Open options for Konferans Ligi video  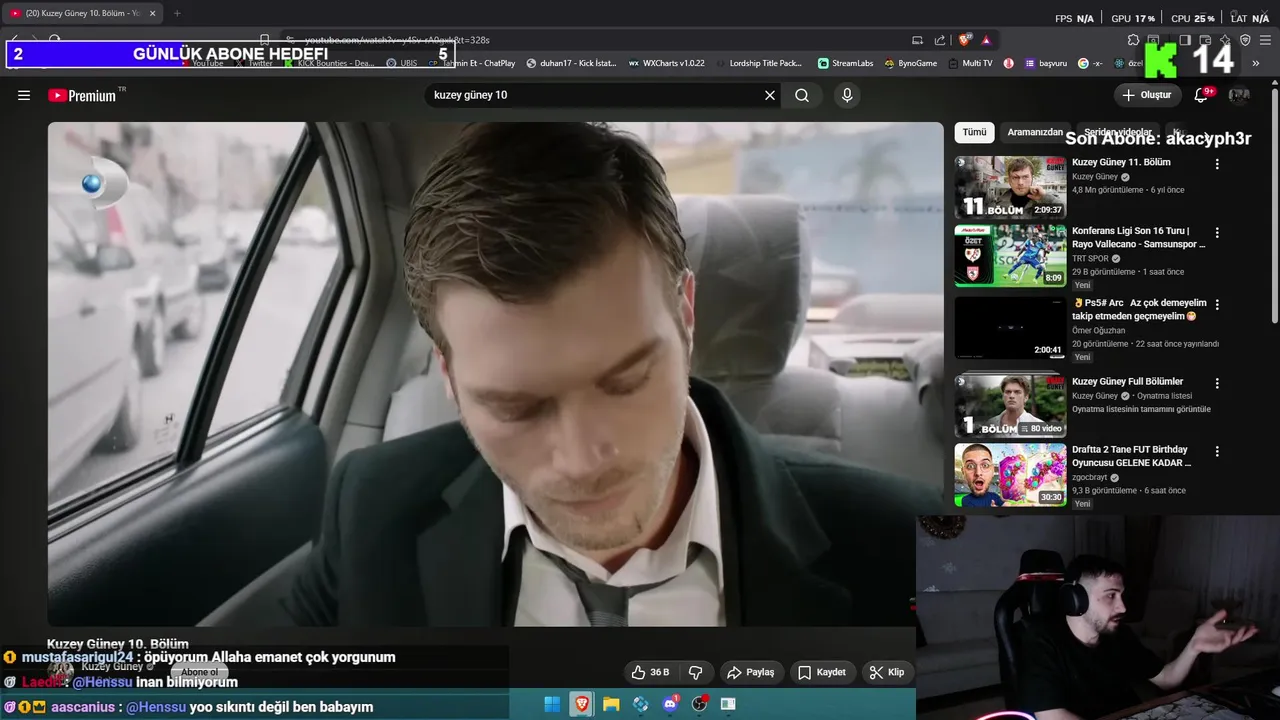pyautogui.click(x=1217, y=232)
